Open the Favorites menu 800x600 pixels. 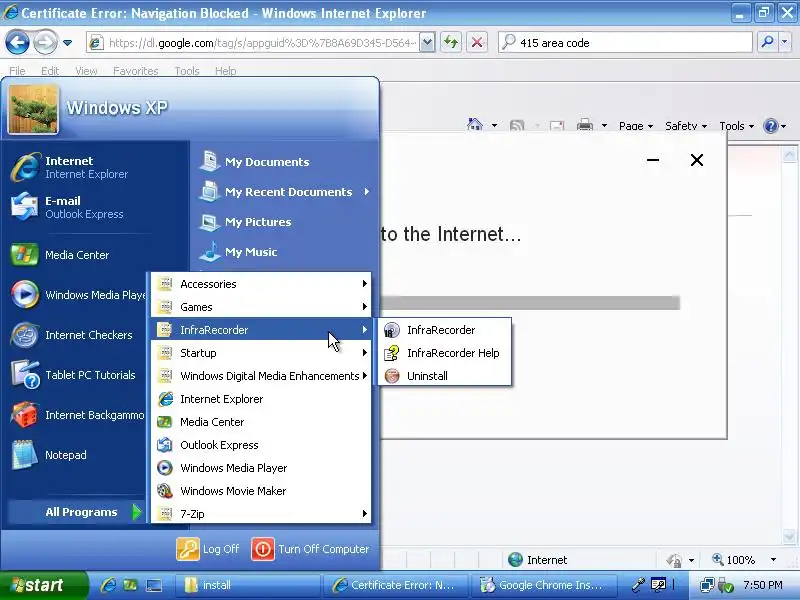click(x=136, y=71)
